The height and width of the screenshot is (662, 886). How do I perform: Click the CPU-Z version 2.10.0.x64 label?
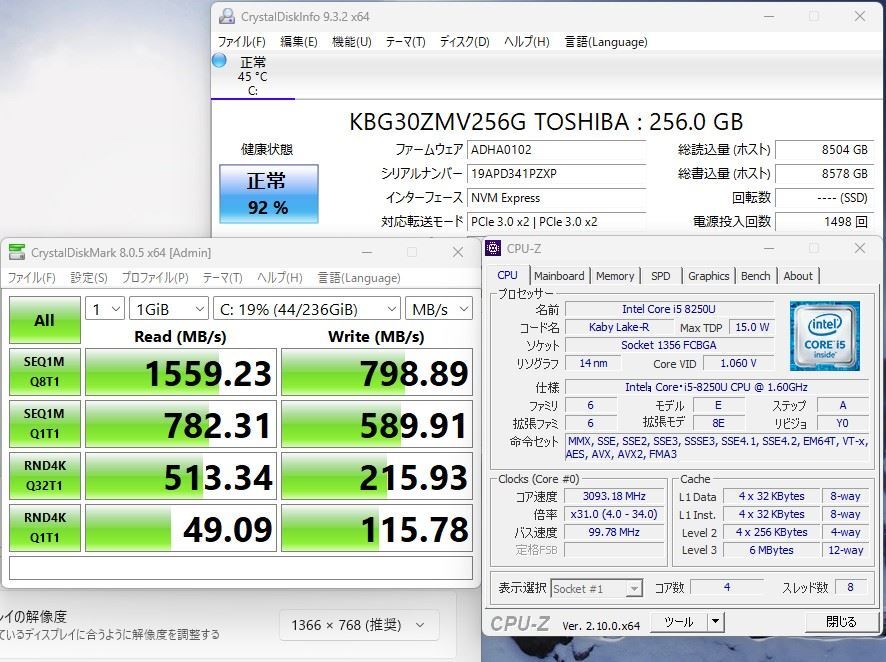tap(601, 626)
